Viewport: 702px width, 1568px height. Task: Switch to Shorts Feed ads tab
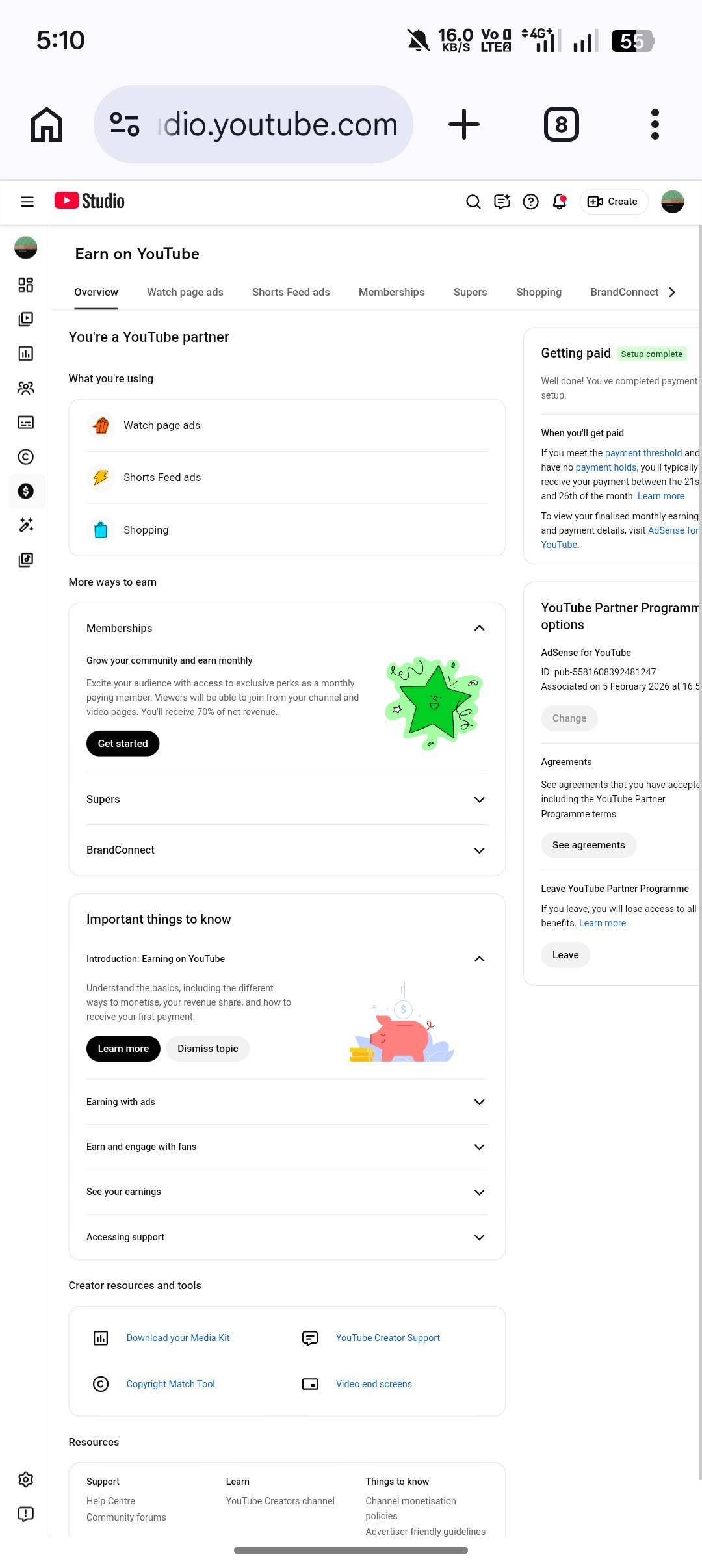coord(291,293)
